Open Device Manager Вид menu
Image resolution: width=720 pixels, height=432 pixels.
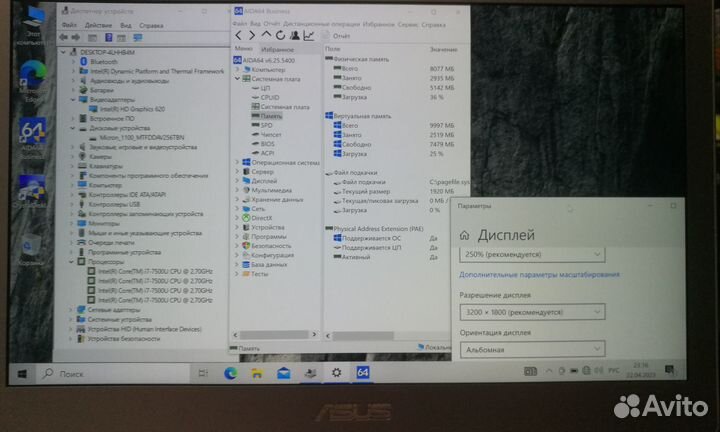coord(126,25)
